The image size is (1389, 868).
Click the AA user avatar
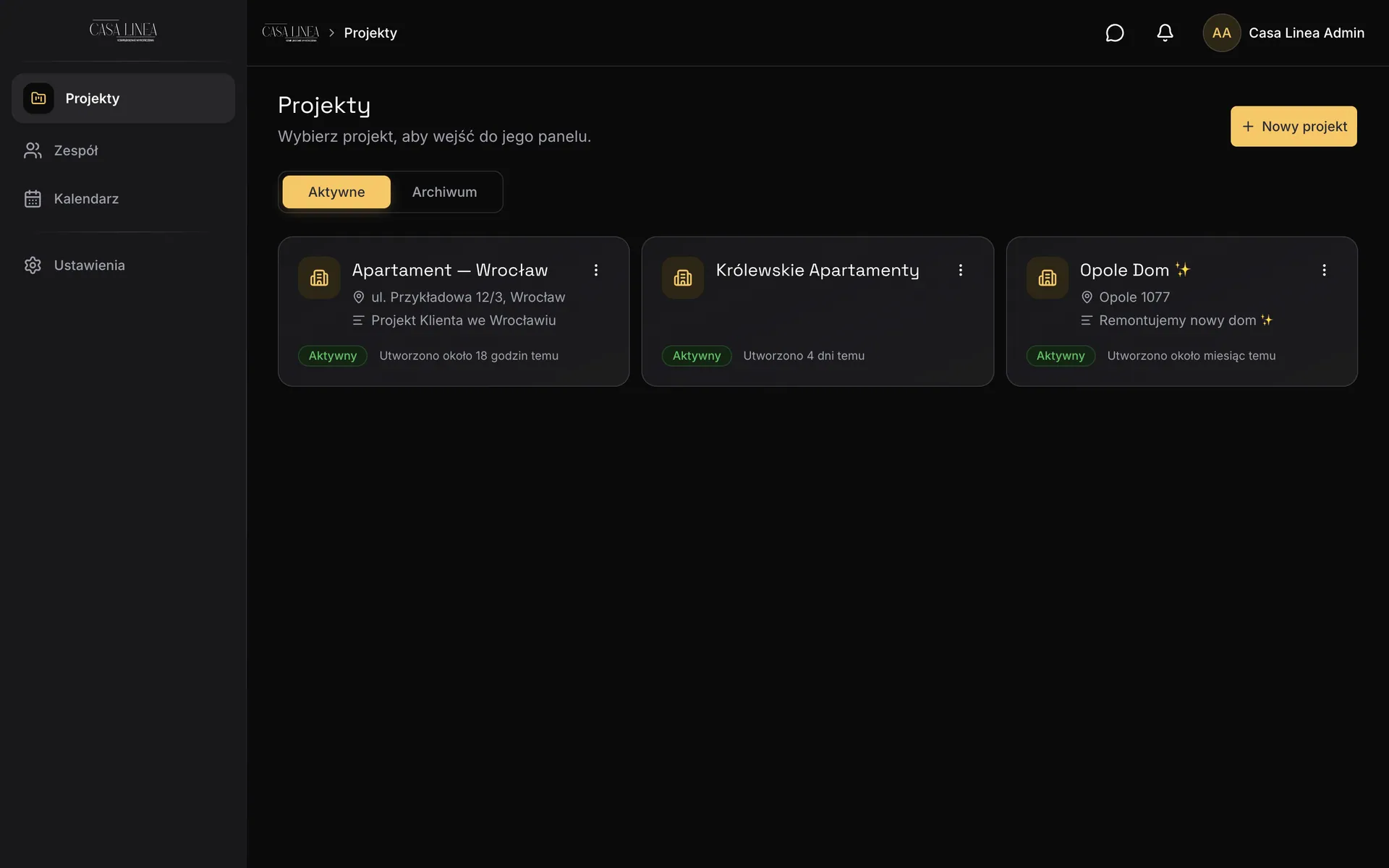(1221, 33)
